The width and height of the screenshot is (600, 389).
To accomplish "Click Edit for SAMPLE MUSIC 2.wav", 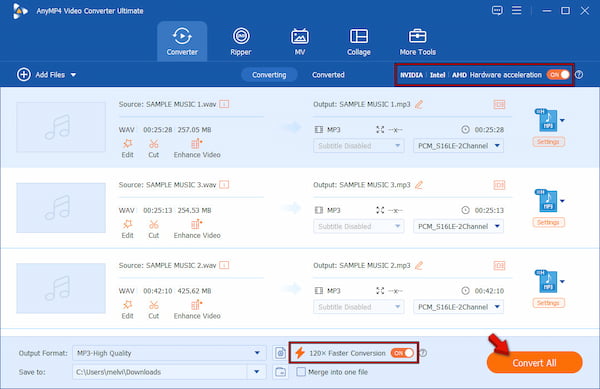I will (127, 310).
